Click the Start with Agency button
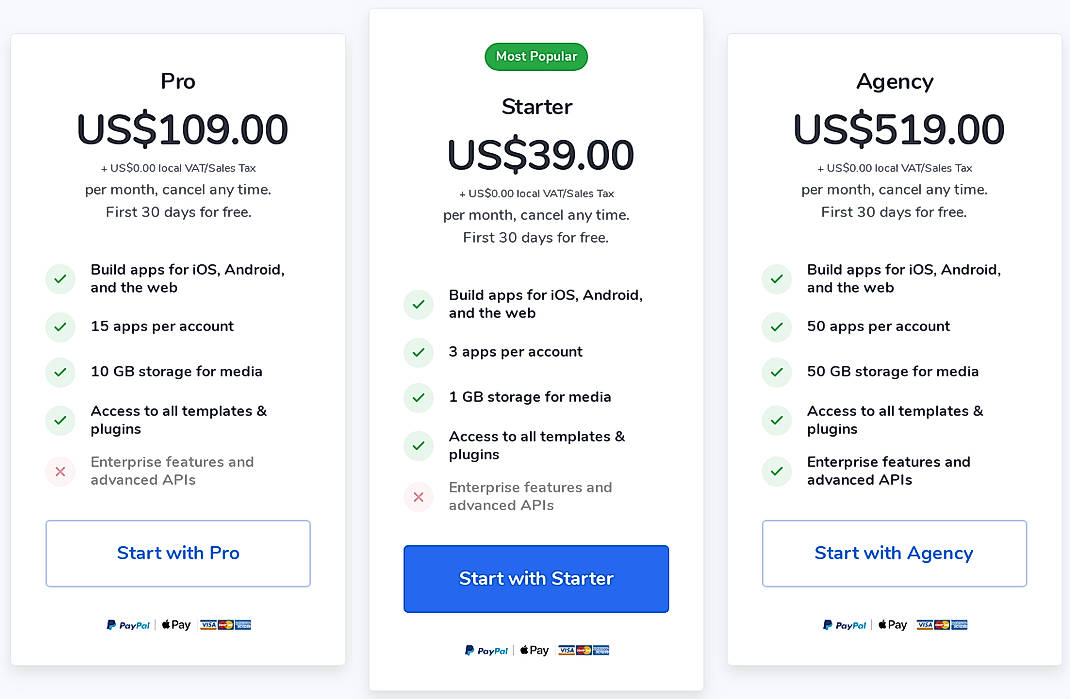This screenshot has width=1070, height=699. pos(894,553)
